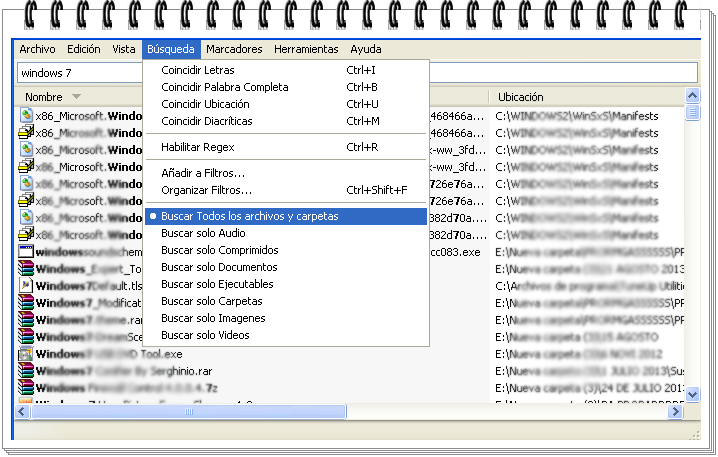
Task: Open Añadir a Filtros… dialog
Action: (x=286, y=173)
